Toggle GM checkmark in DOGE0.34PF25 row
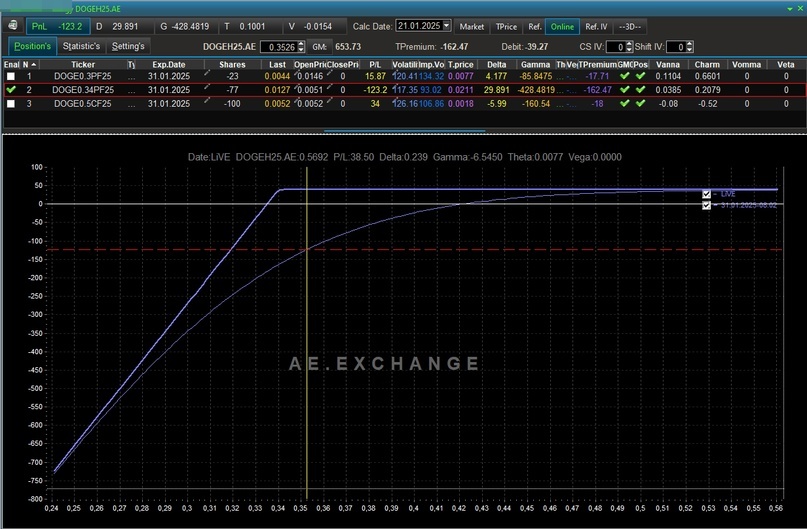Viewport: 807px width, 529px height. point(625,90)
